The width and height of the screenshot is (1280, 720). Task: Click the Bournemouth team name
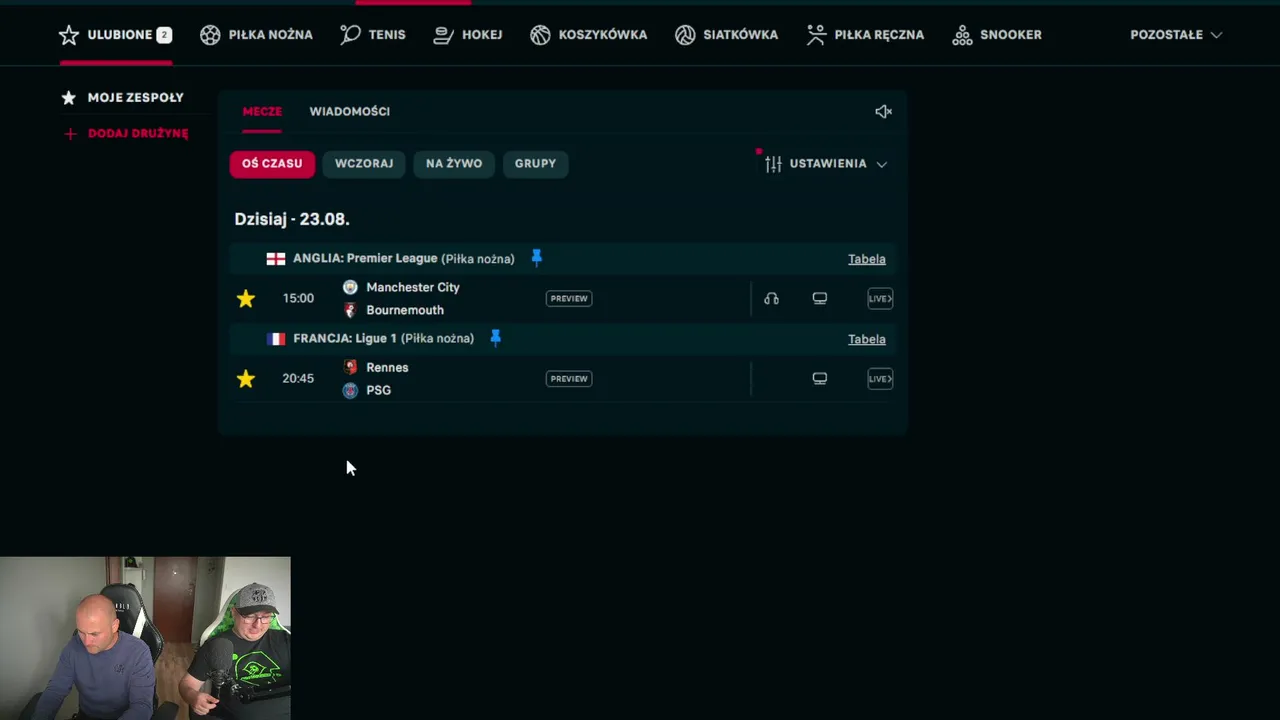click(405, 310)
